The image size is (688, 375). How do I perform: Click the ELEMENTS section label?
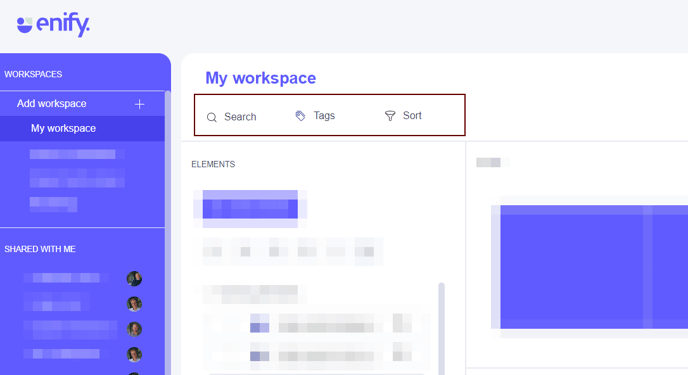213,164
